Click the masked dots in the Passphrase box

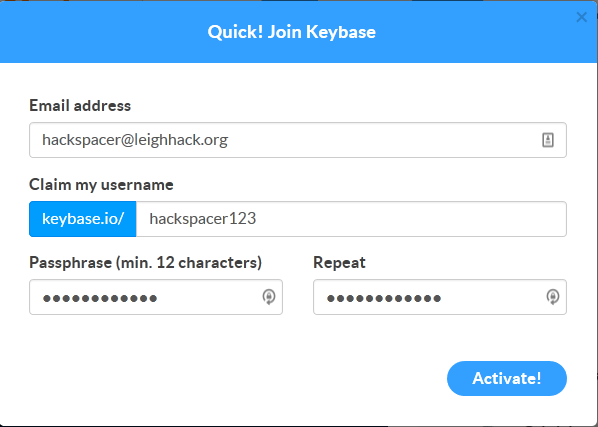click(100, 298)
